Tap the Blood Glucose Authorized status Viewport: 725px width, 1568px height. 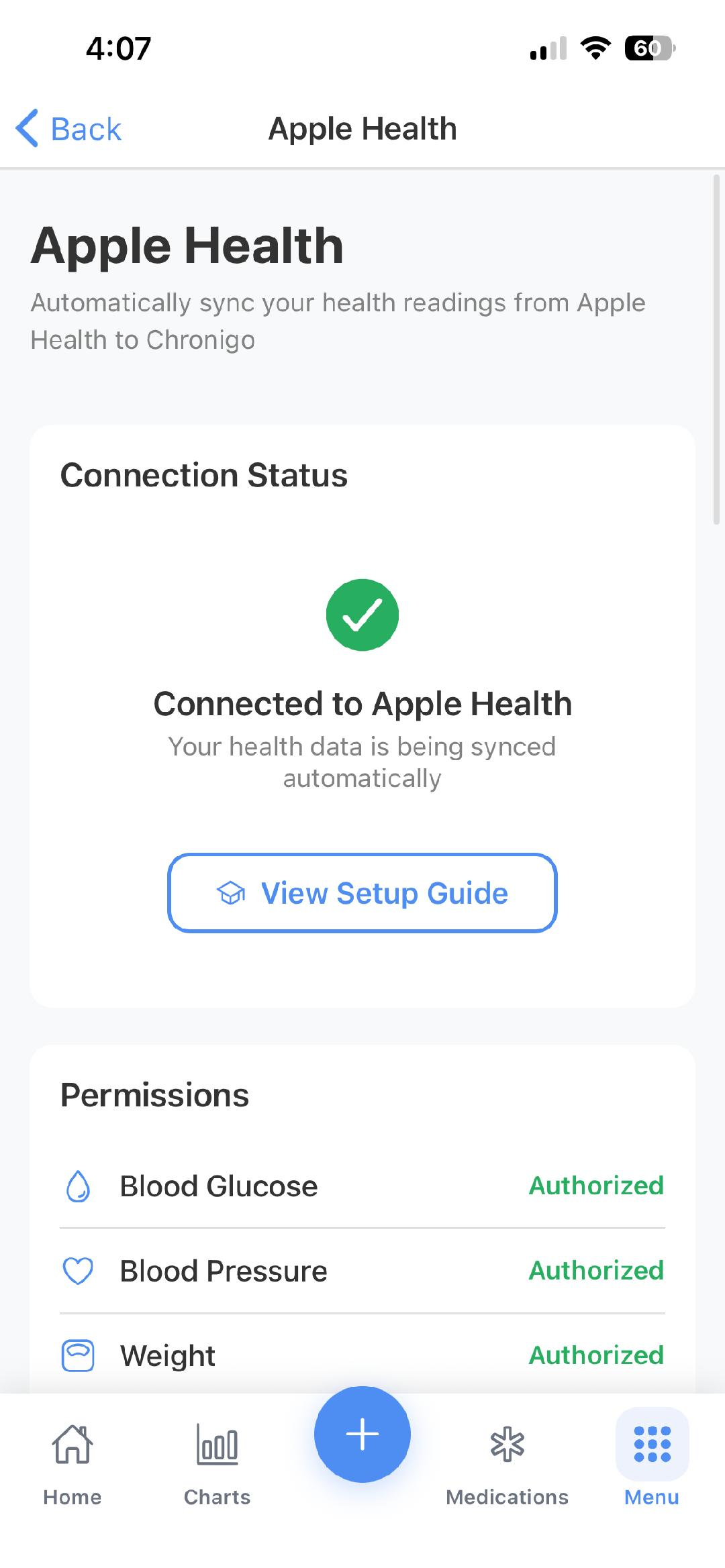click(x=596, y=1186)
